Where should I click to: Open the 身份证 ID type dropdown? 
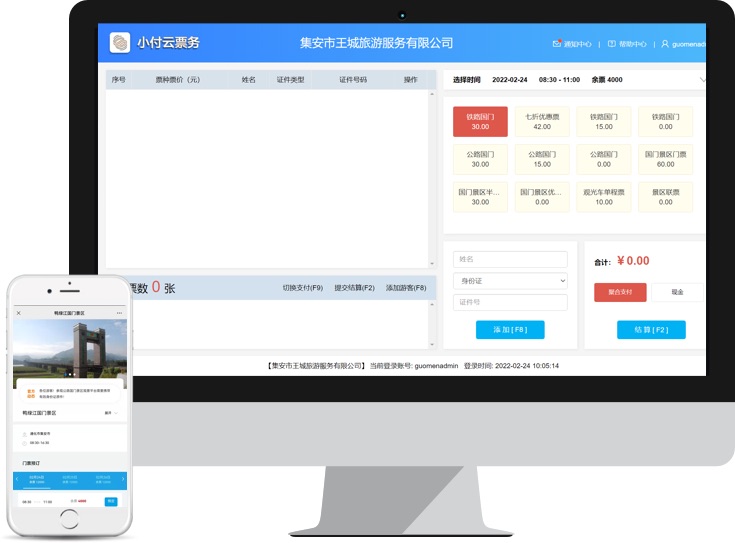coord(510,281)
